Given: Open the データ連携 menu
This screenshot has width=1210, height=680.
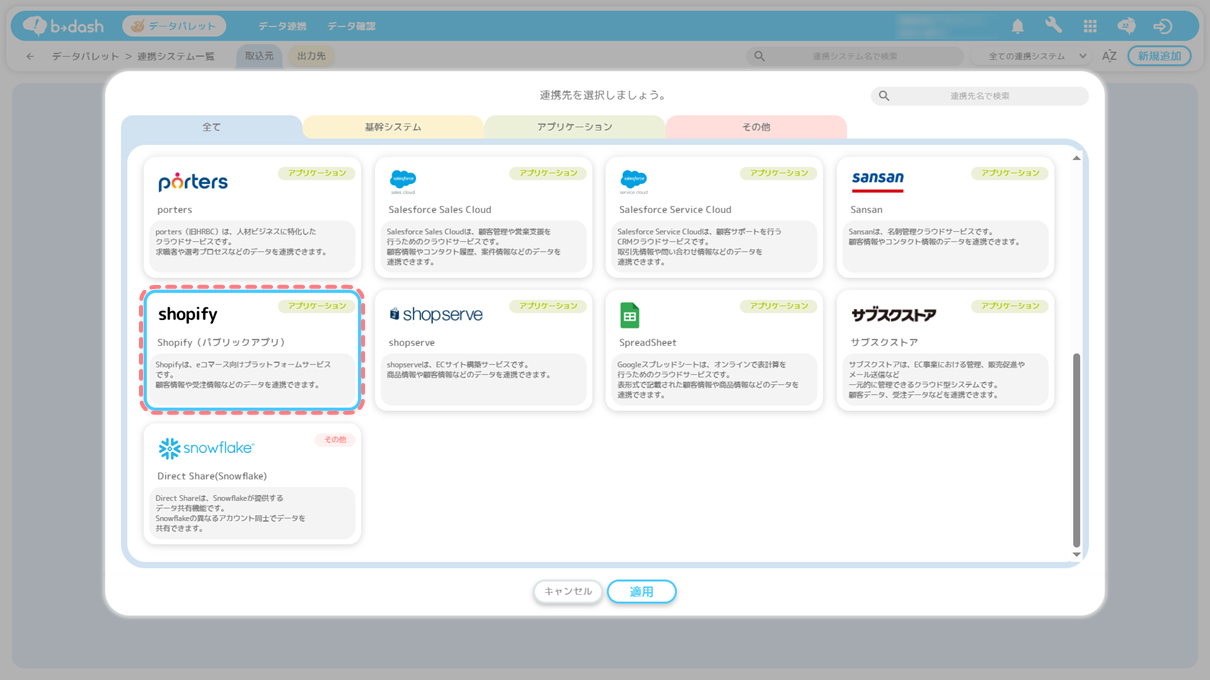Looking at the screenshot, I should pyautogui.click(x=282, y=26).
